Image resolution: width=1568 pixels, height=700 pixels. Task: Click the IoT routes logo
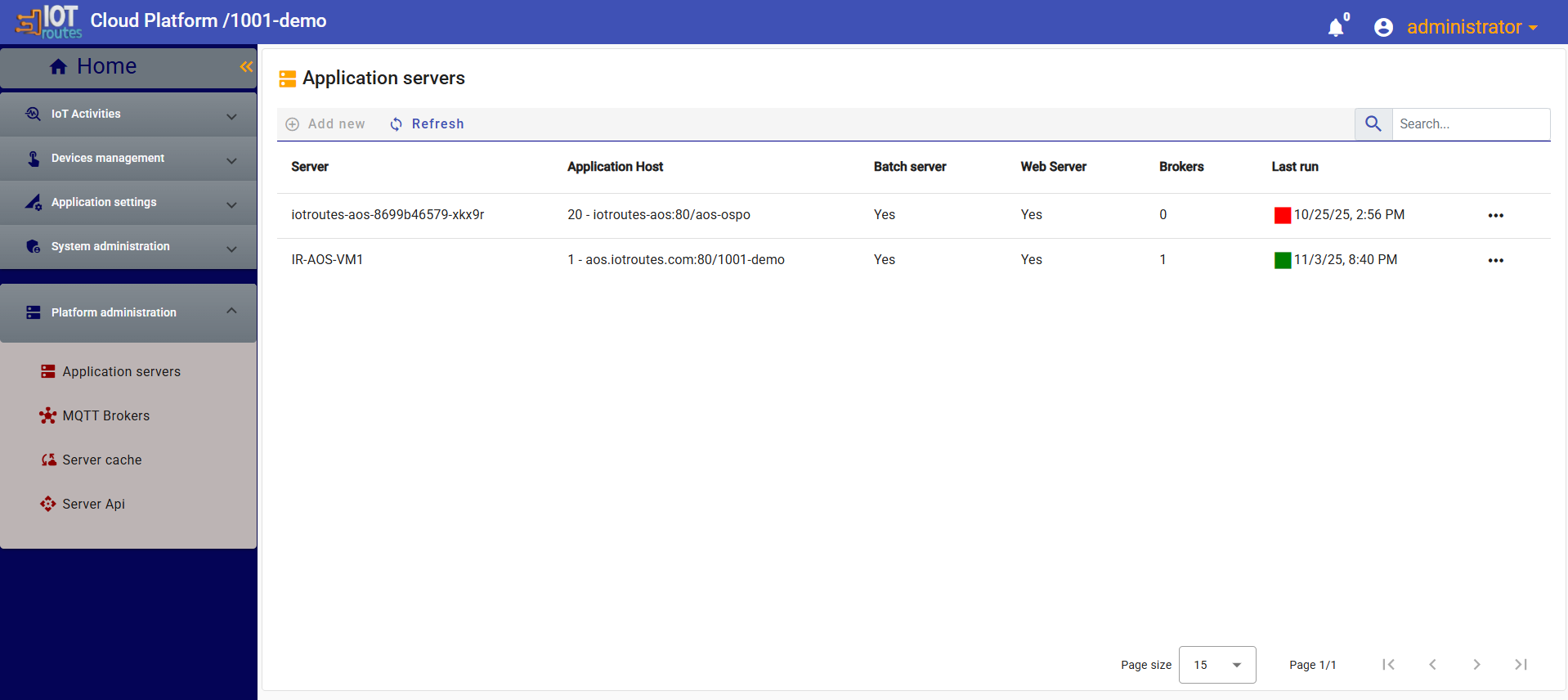[x=49, y=22]
